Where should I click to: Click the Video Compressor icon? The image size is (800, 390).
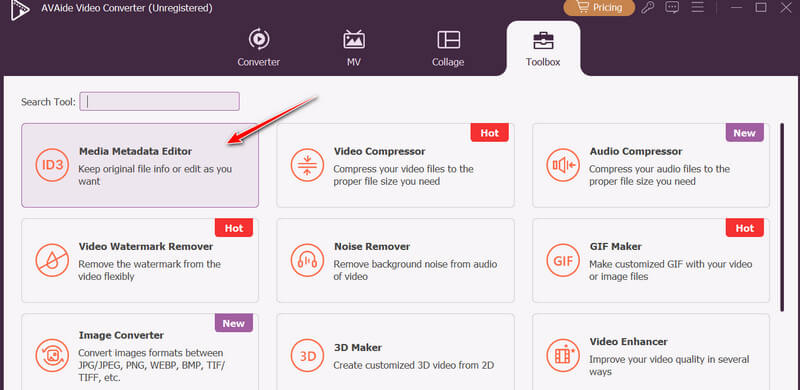[x=307, y=165]
